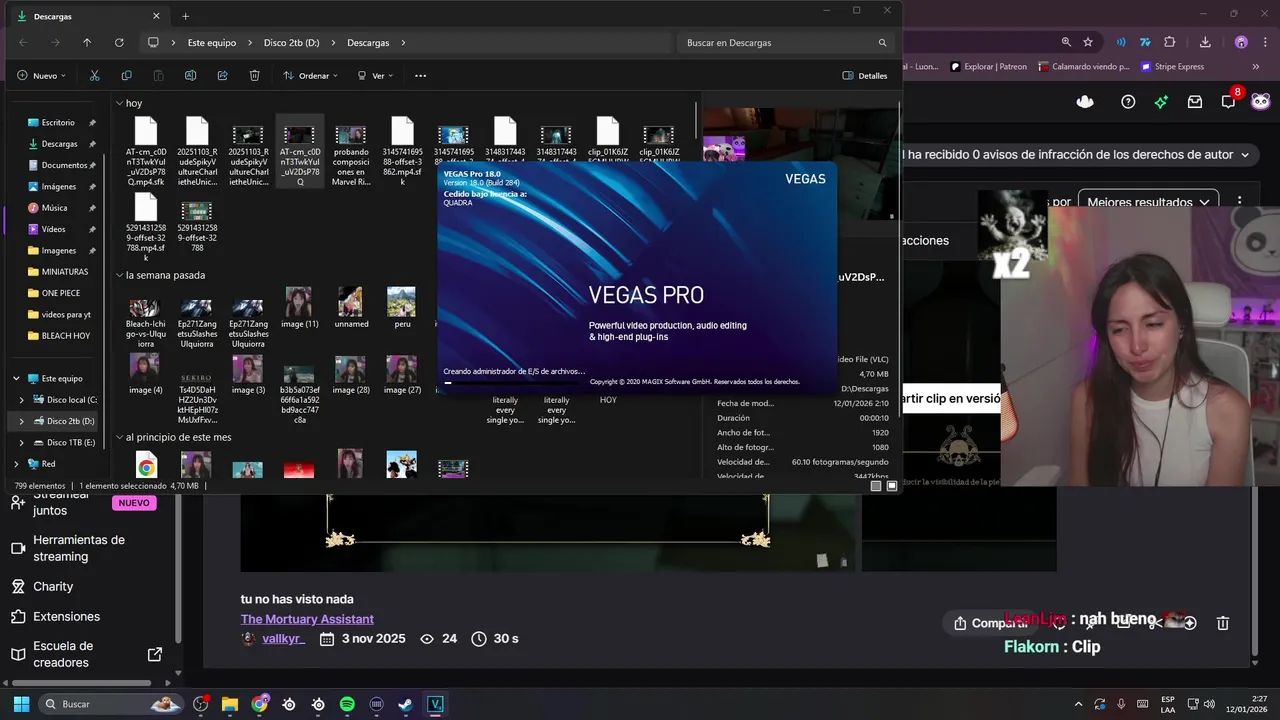The image size is (1280, 720).
Task: Open the three-dot more options in Explorer
Action: [420, 75]
